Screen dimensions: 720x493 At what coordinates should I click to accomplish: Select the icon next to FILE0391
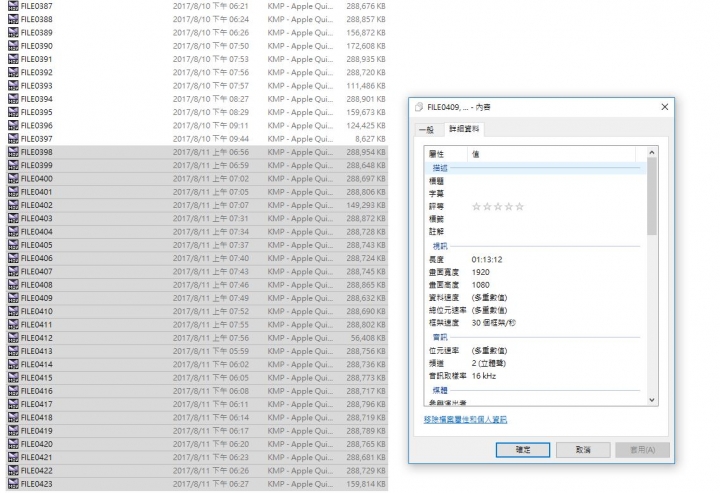[13, 59]
